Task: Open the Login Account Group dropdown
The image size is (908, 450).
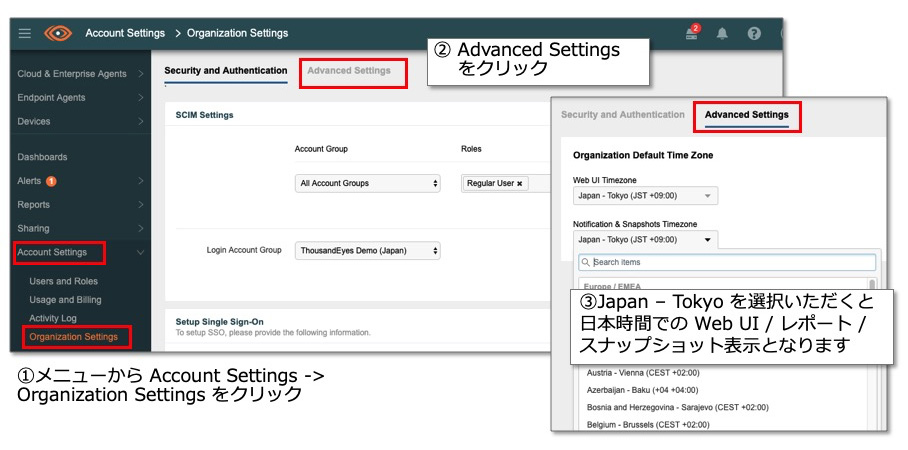Action: point(367,251)
